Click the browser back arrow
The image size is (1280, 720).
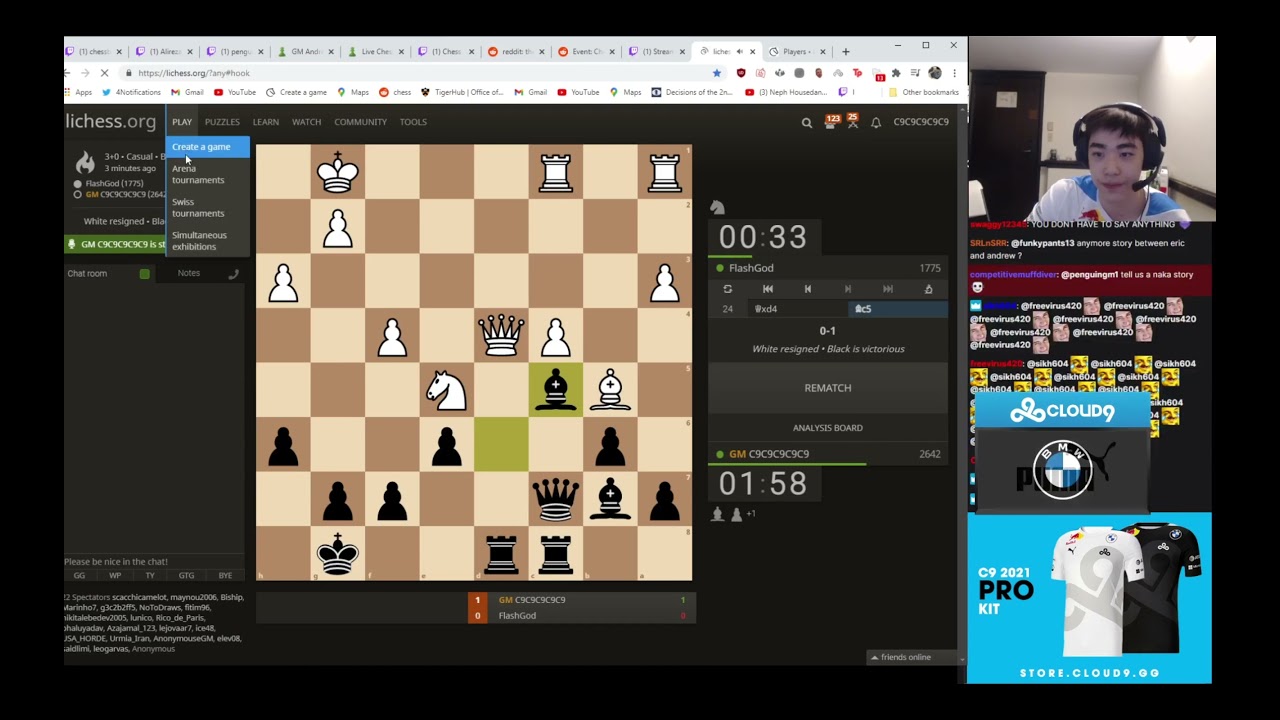(x=68, y=73)
